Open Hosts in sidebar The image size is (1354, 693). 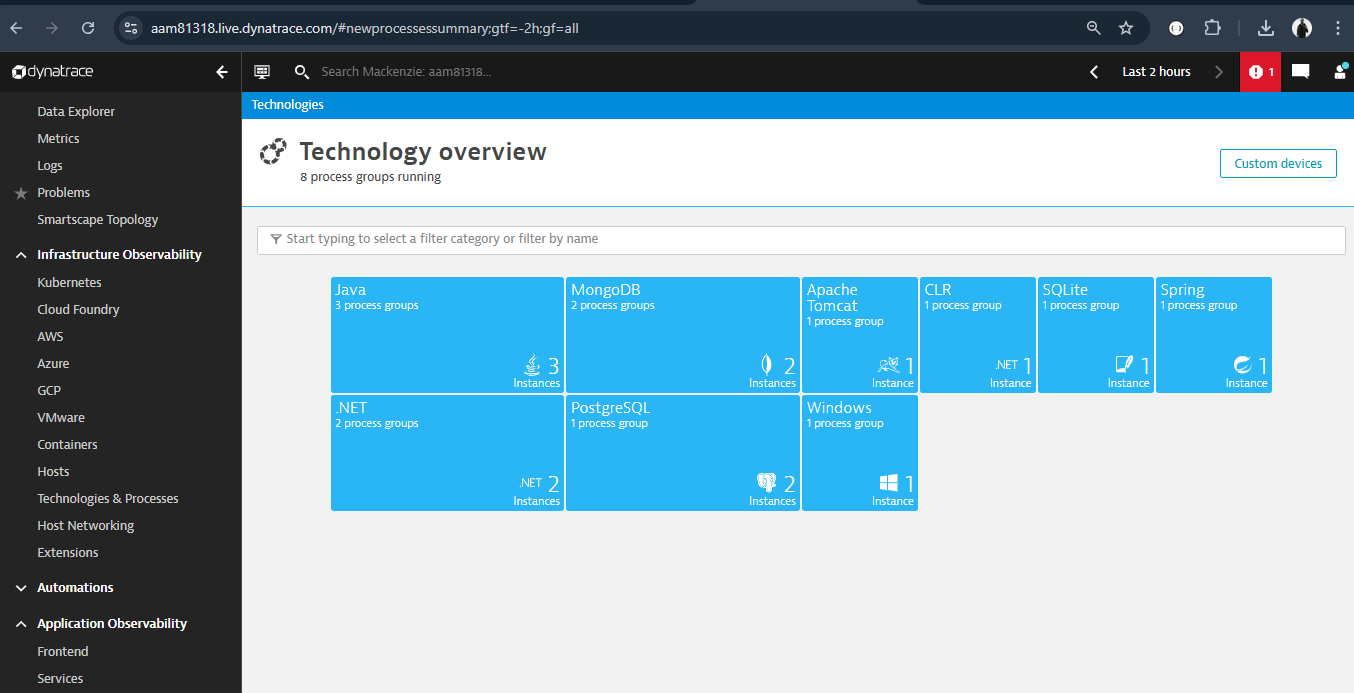click(x=53, y=472)
